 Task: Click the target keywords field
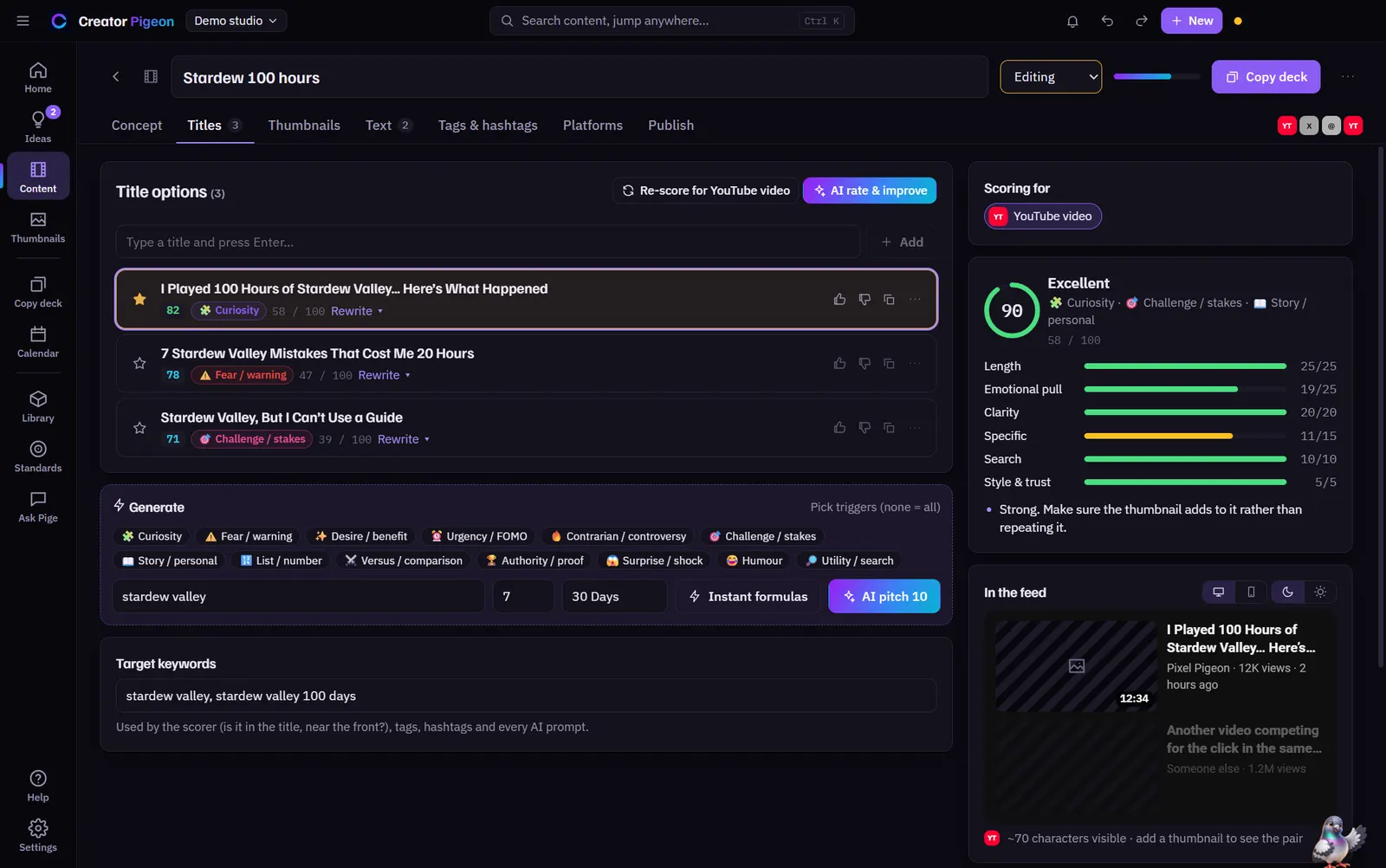coord(526,696)
